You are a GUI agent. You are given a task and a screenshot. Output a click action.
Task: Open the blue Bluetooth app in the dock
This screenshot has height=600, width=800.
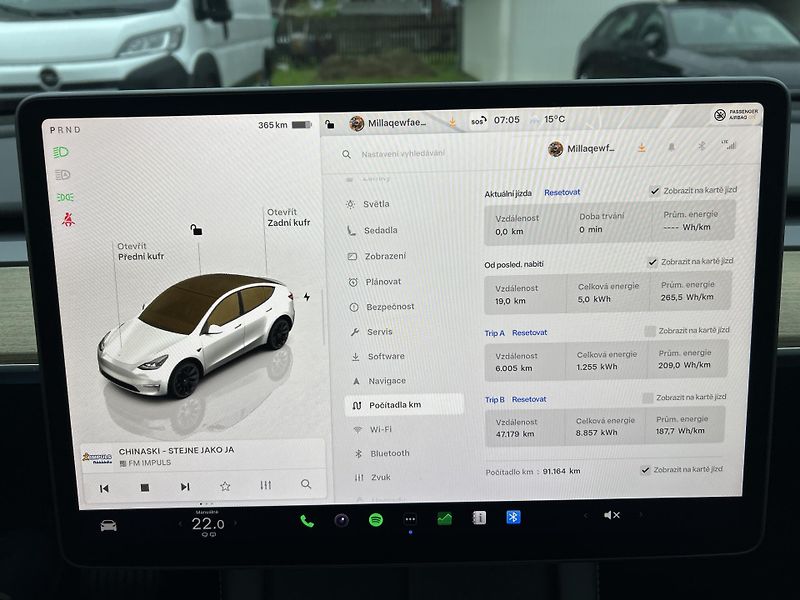pos(513,517)
